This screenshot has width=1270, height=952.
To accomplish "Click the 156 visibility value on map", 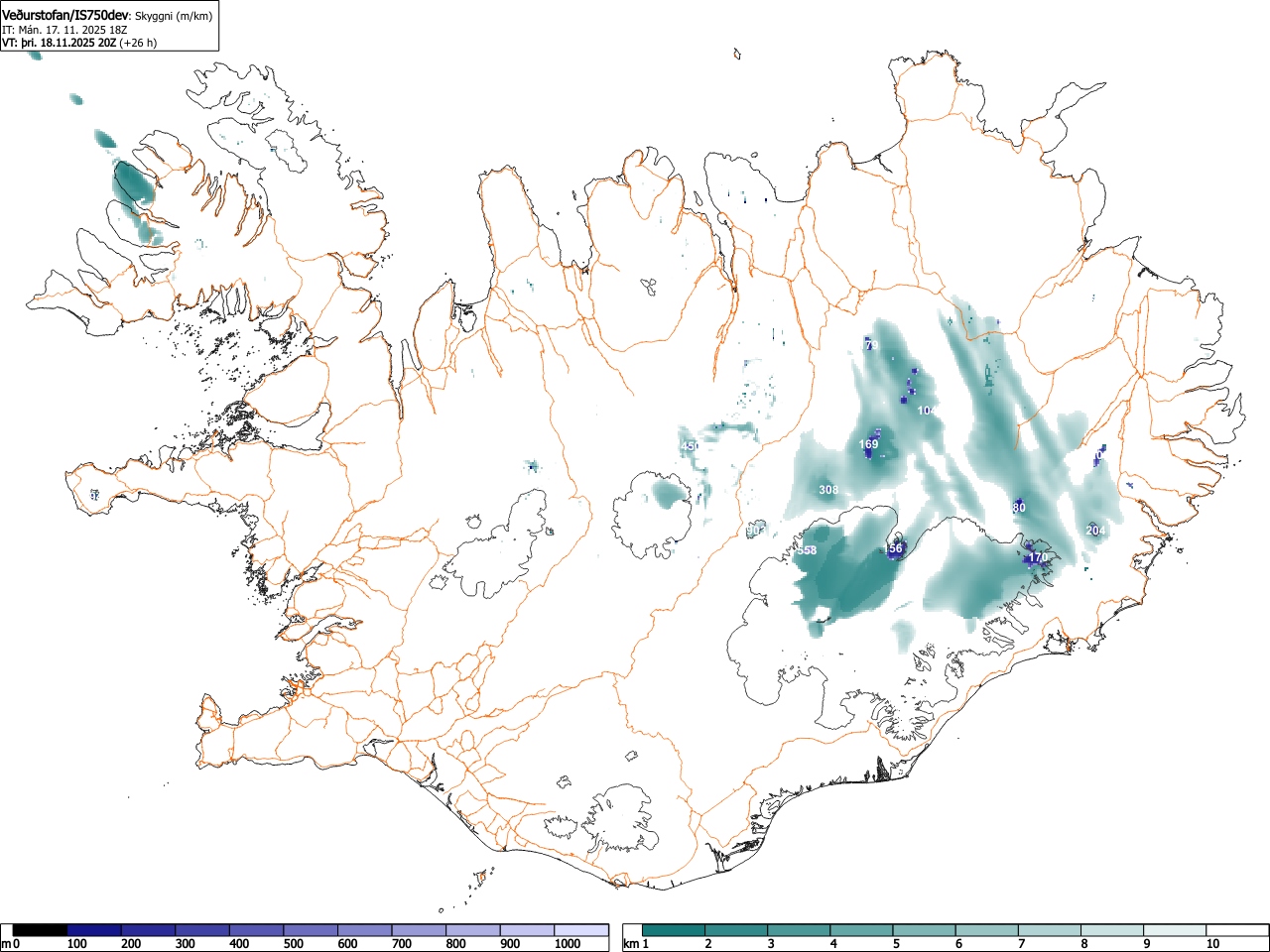I will [894, 548].
